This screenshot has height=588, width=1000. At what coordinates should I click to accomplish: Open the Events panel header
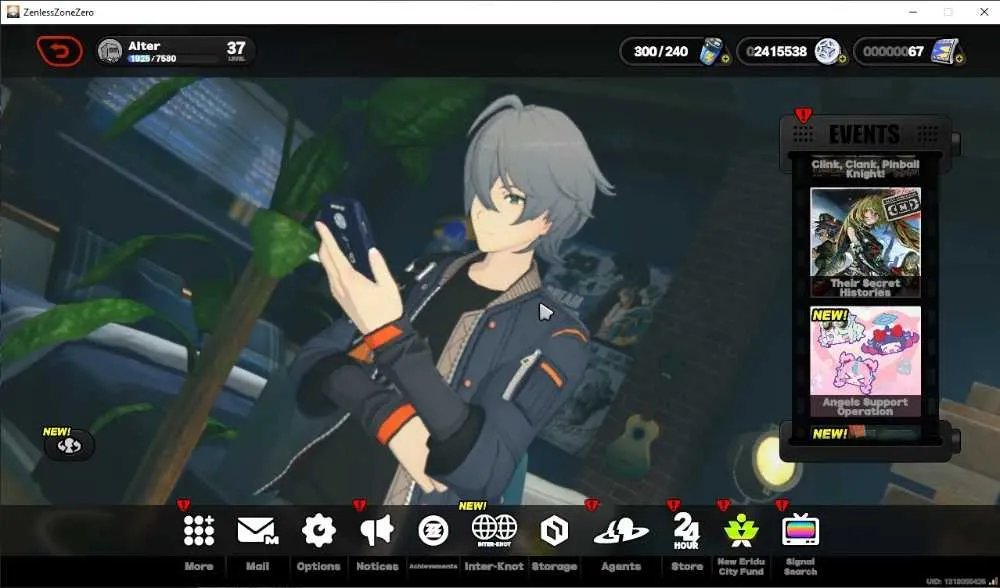(865, 134)
